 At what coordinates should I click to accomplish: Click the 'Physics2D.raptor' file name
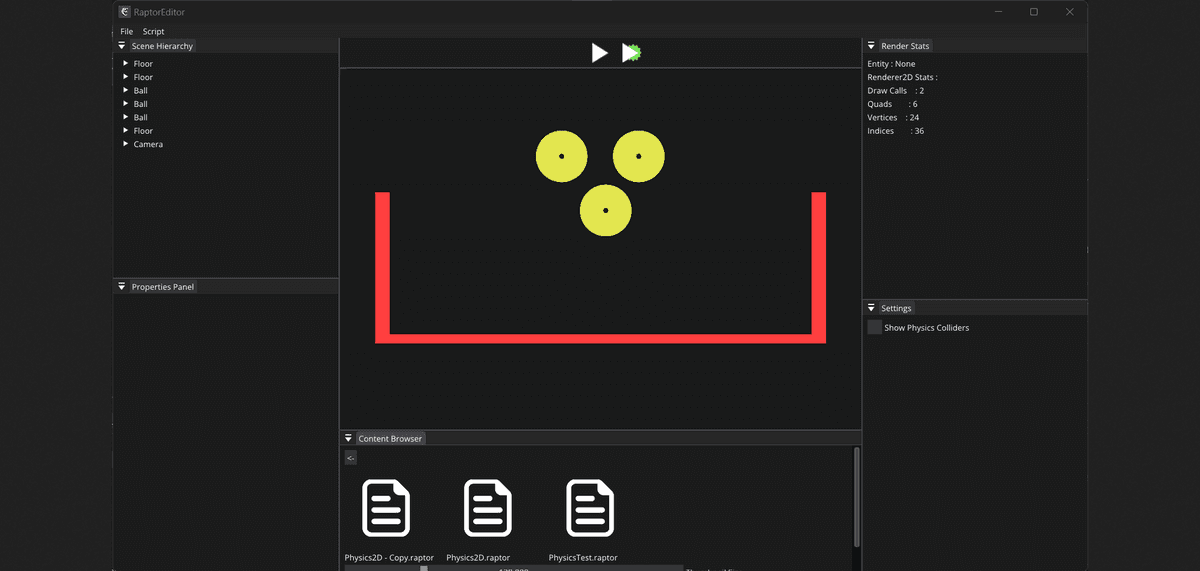pyautogui.click(x=478, y=557)
